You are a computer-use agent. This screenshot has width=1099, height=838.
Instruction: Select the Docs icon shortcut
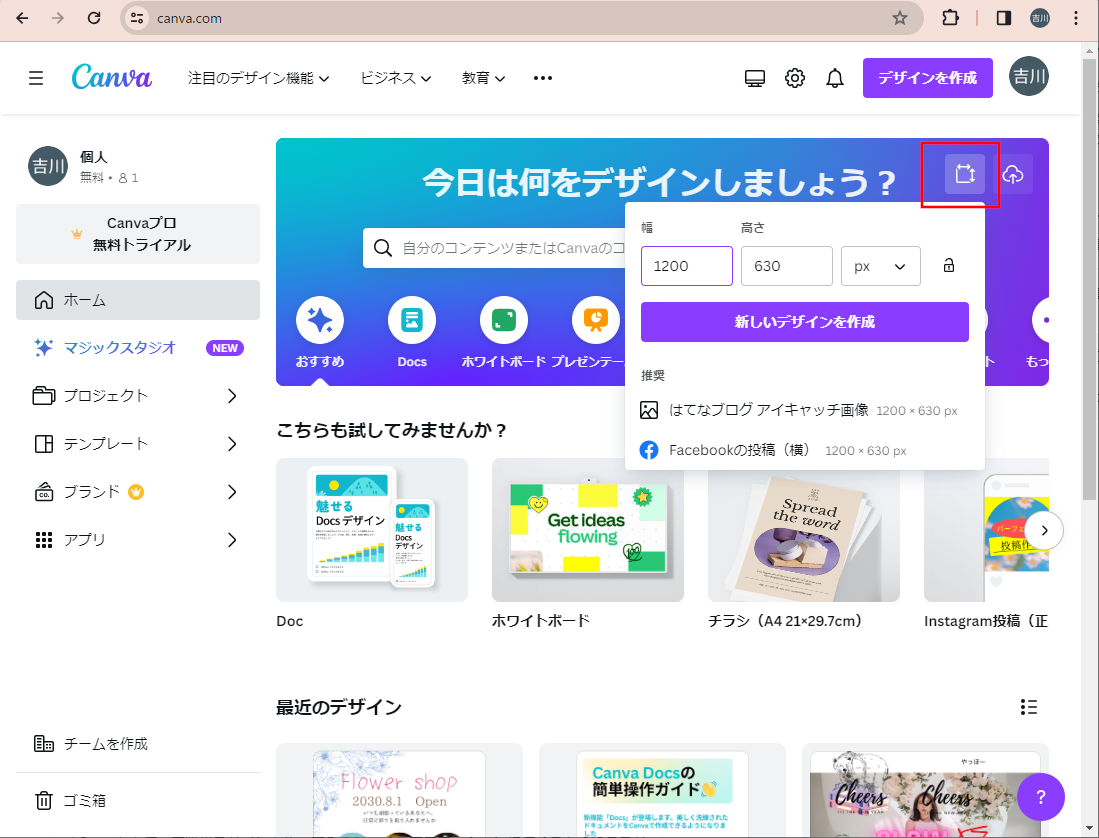pyautogui.click(x=412, y=321)
